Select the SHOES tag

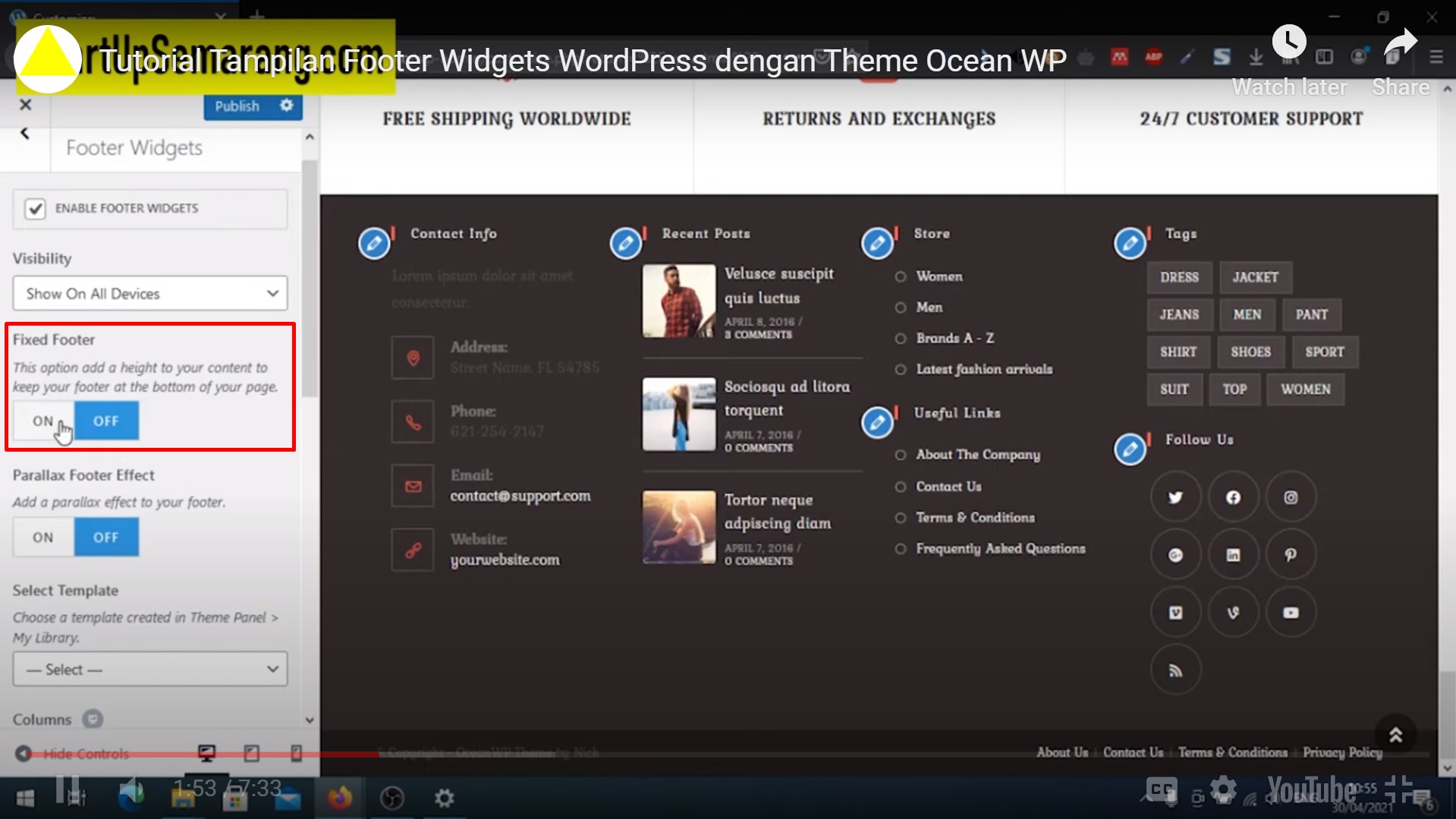click(x=1250, y=352)
